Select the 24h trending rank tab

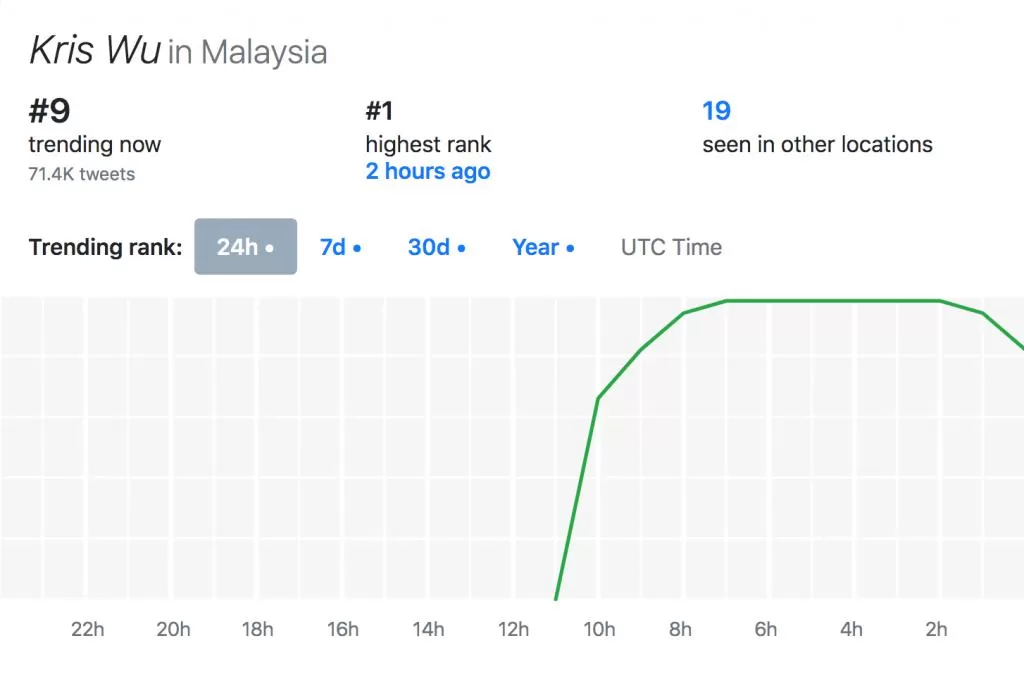[x=246, y=247]
